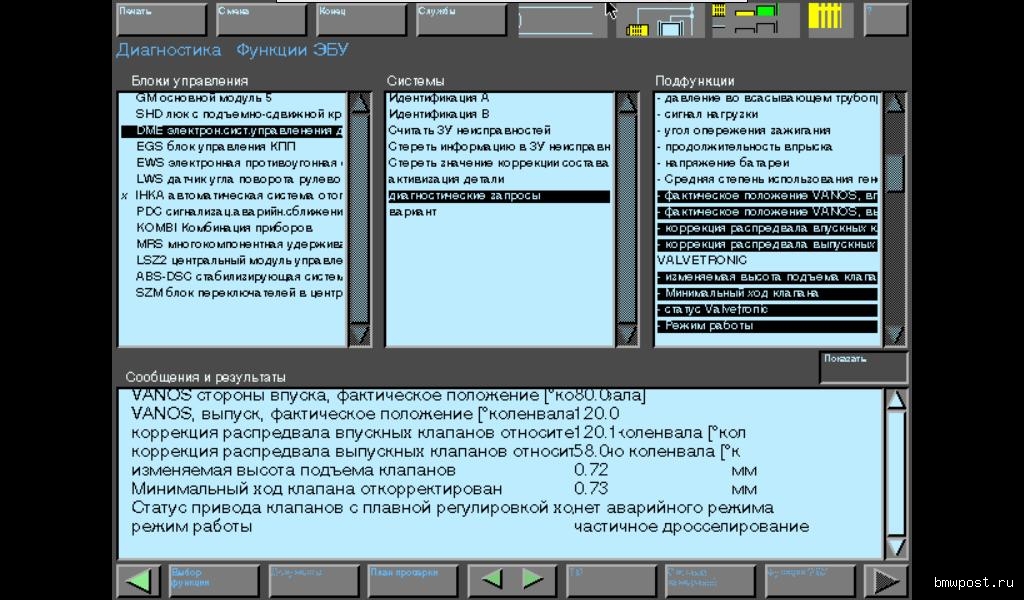Open the vehicle network connection diagram icon
Image resolution: width=1024 pixels, height=600 pixels.
pyautogui.click(x=658, y=20)
